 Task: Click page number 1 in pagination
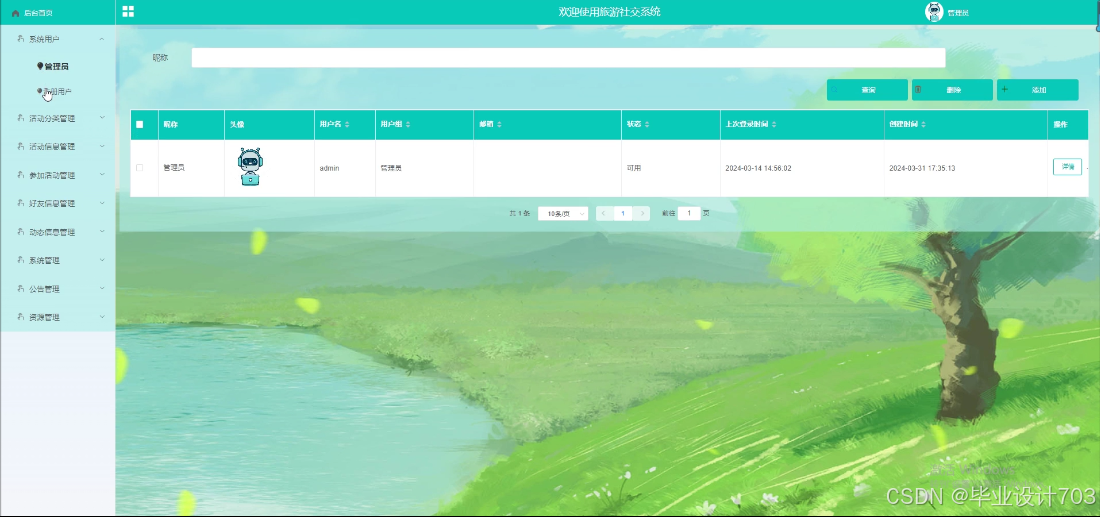point(622,213)
